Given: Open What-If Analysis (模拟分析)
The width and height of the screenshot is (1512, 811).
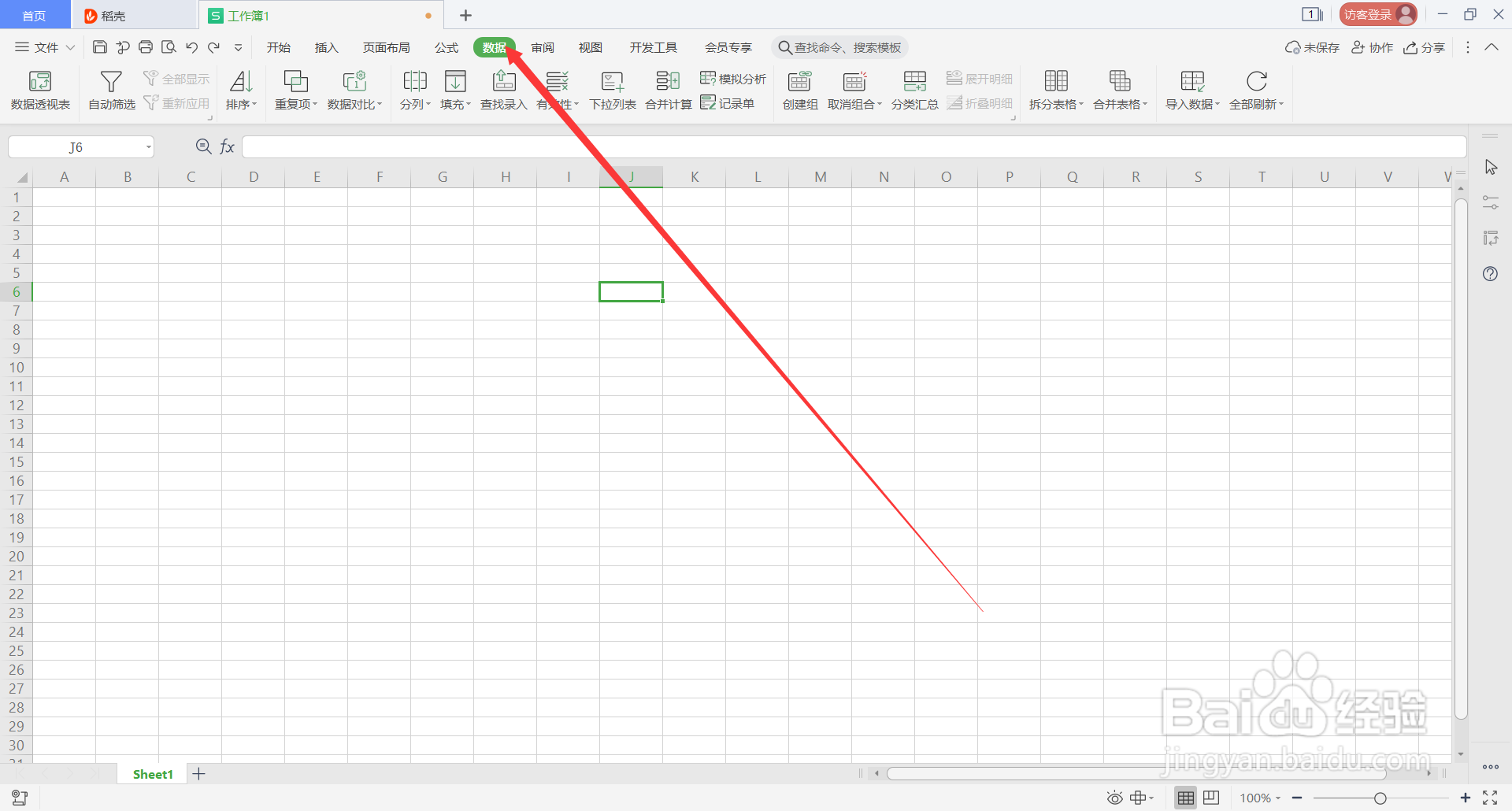Looking at the screenshot, I should [733, 79].
